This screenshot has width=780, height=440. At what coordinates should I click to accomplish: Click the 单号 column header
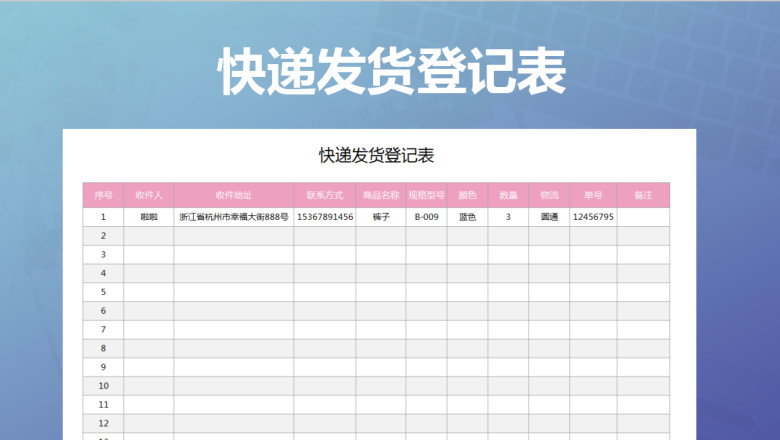pyautogui.click(x=593, y=195)
